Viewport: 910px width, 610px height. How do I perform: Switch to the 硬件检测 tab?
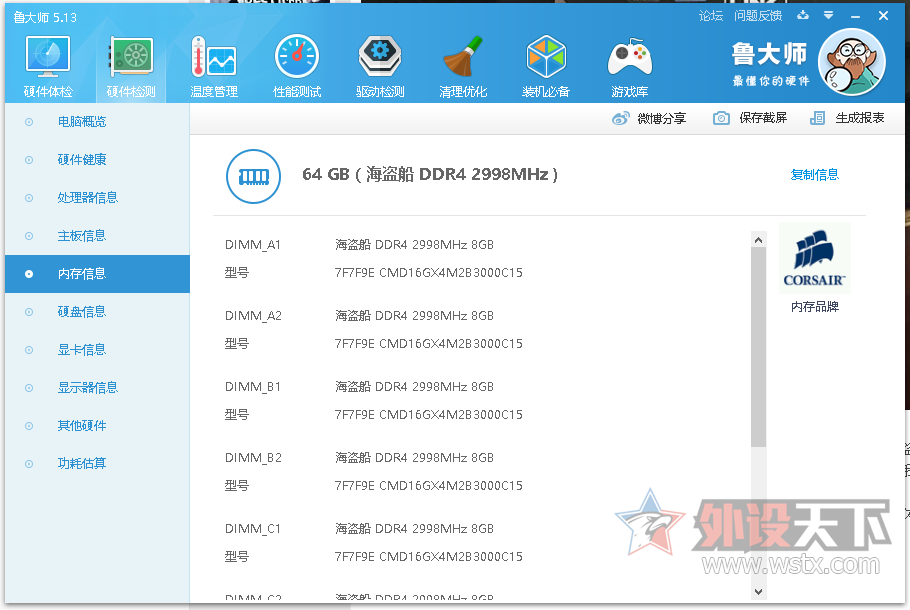[x=130, y=62]
